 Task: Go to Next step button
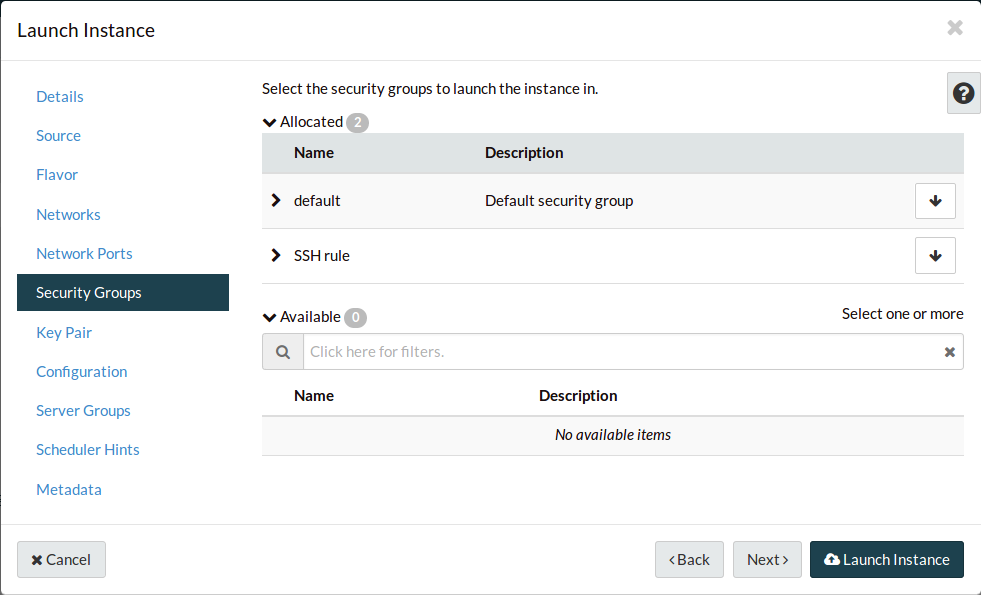click(x=767, y=560)
